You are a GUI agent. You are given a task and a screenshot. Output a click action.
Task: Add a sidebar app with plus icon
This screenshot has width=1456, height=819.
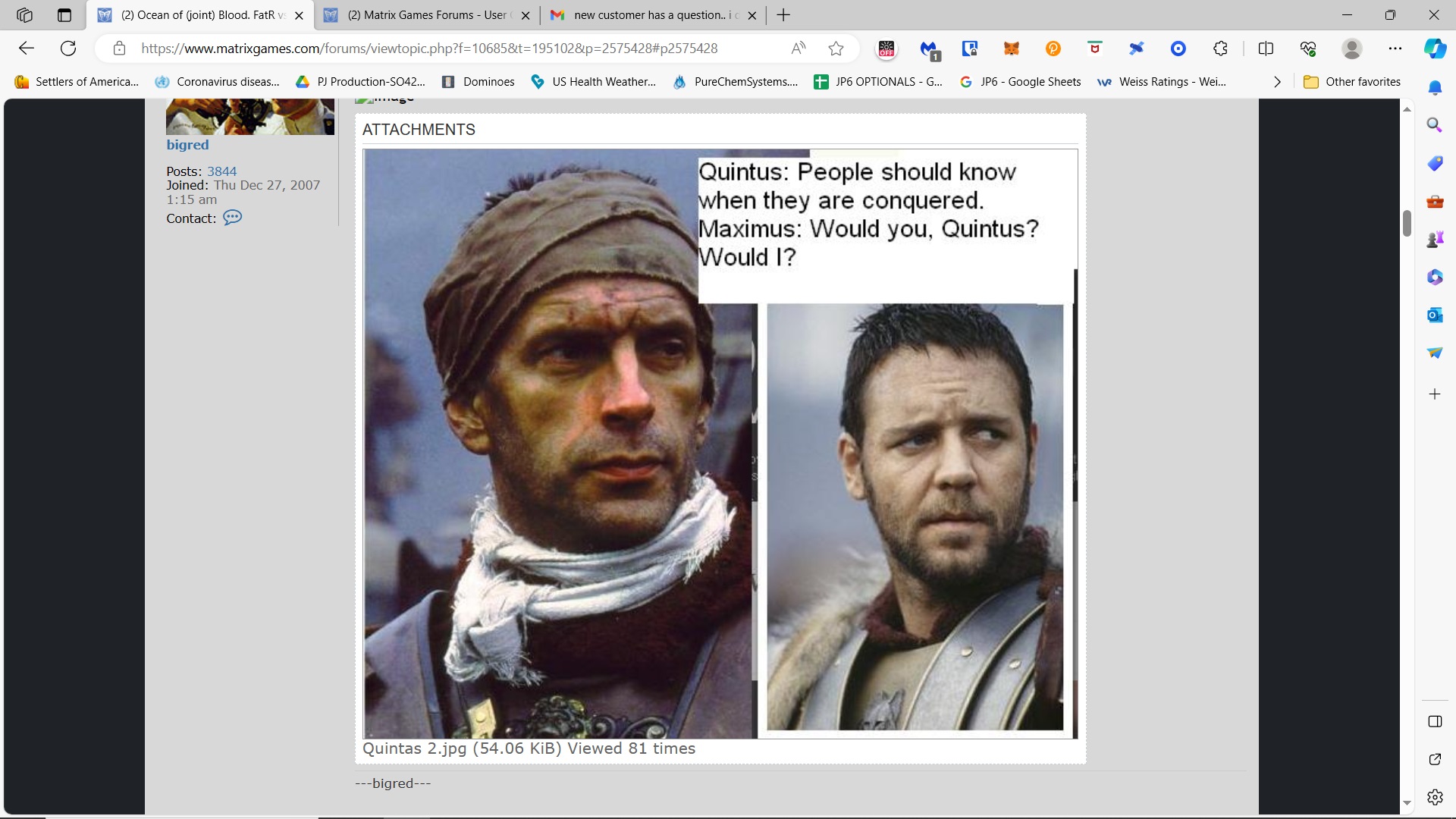coord(1435,394)
